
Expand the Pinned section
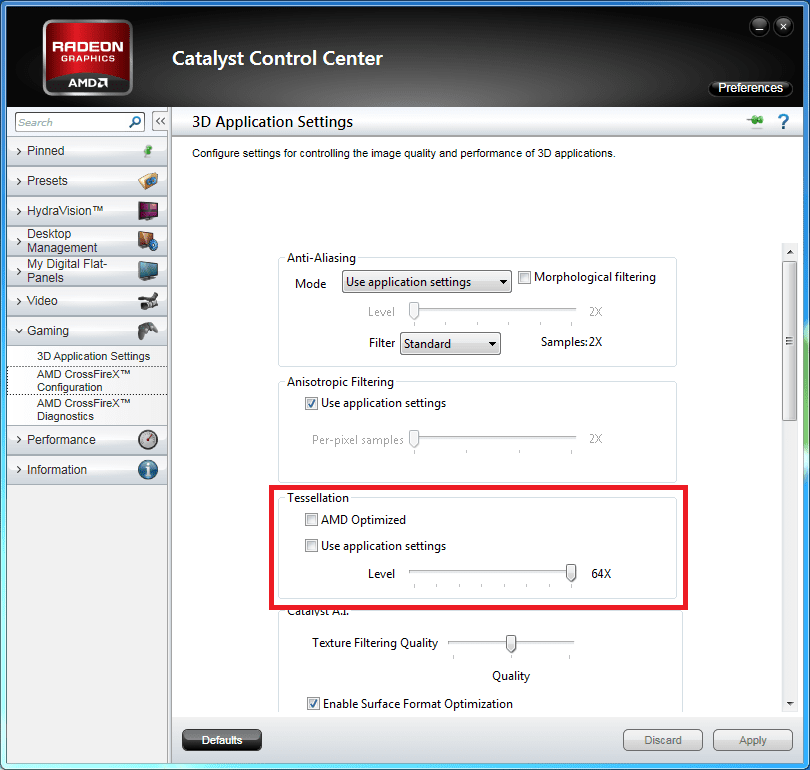[x=87, y=151]
